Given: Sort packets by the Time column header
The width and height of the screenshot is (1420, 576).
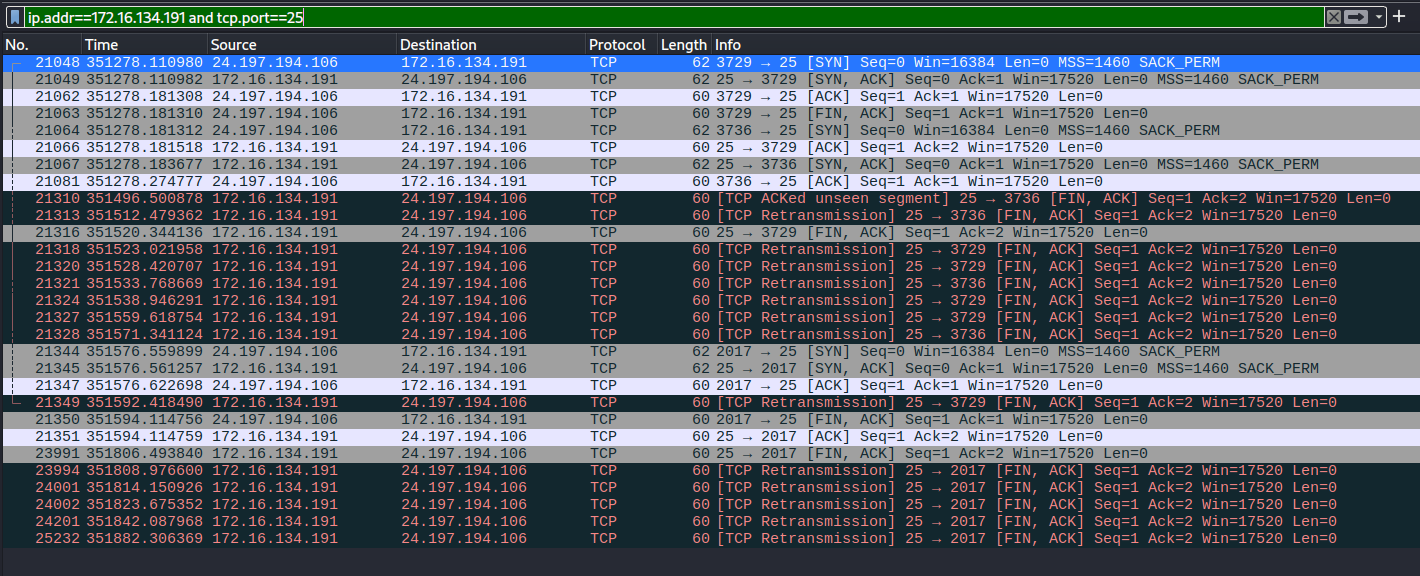Looking at the screenshot, I should point(145,44).
